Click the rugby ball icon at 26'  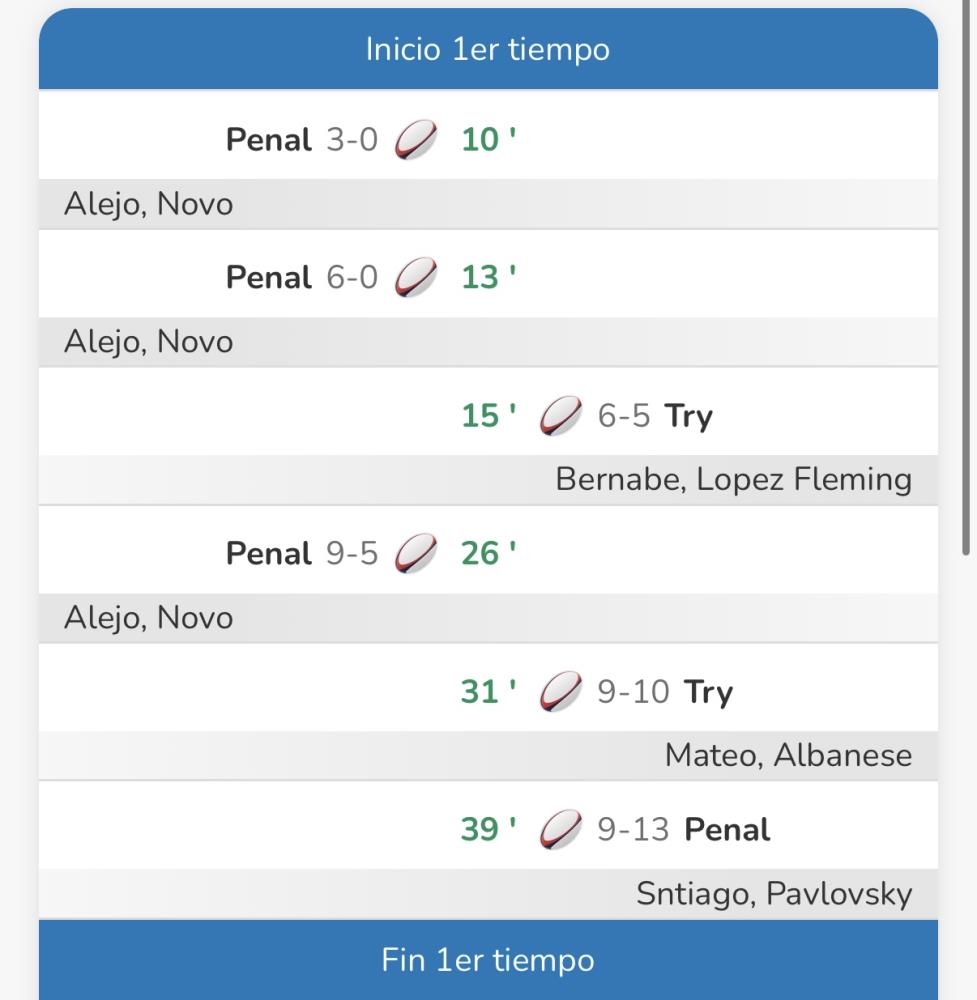pos(416,554)
